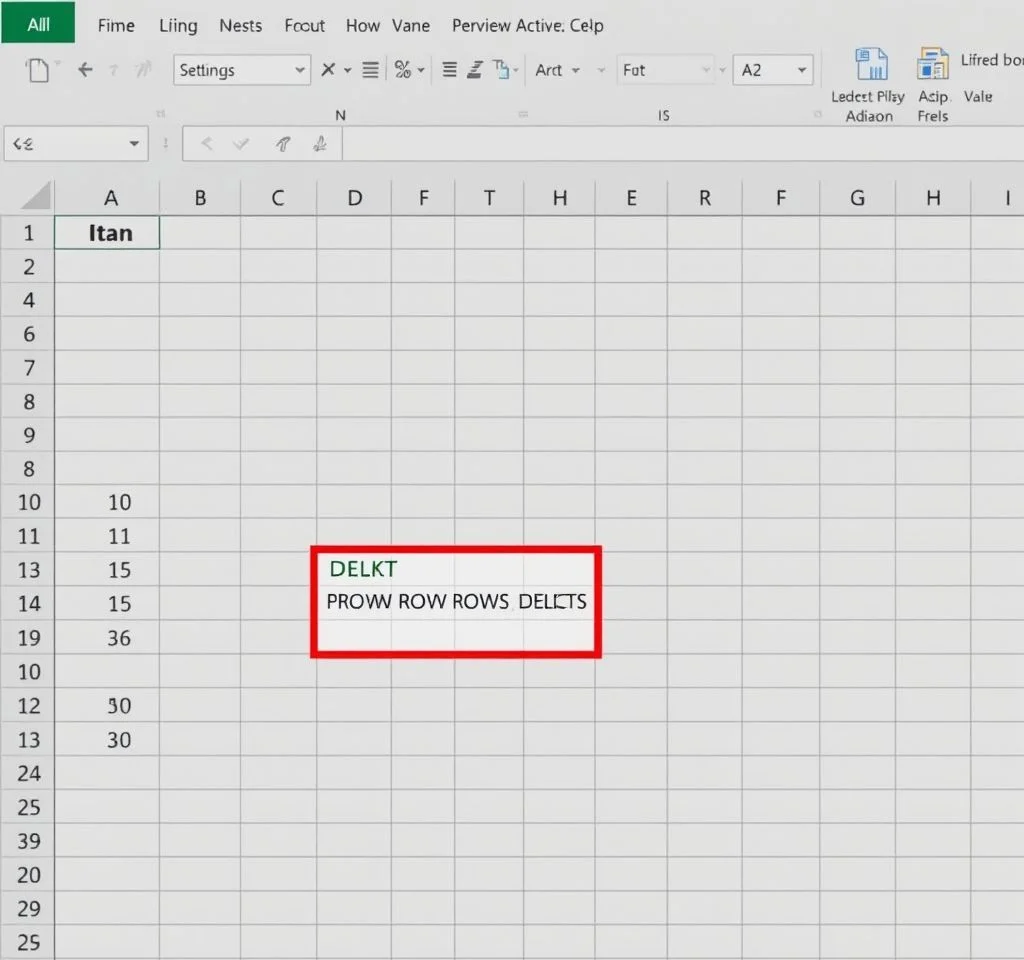This screenshot has height=960, width=1024.
Task: Click the percent format icon
Action: pyautogui.click(x=402, y=70)
